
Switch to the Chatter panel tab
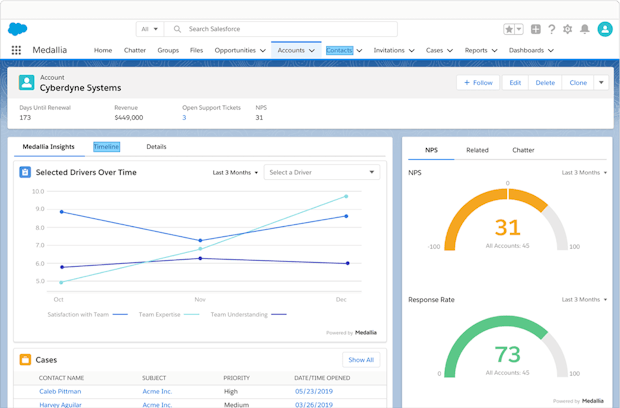523,150
